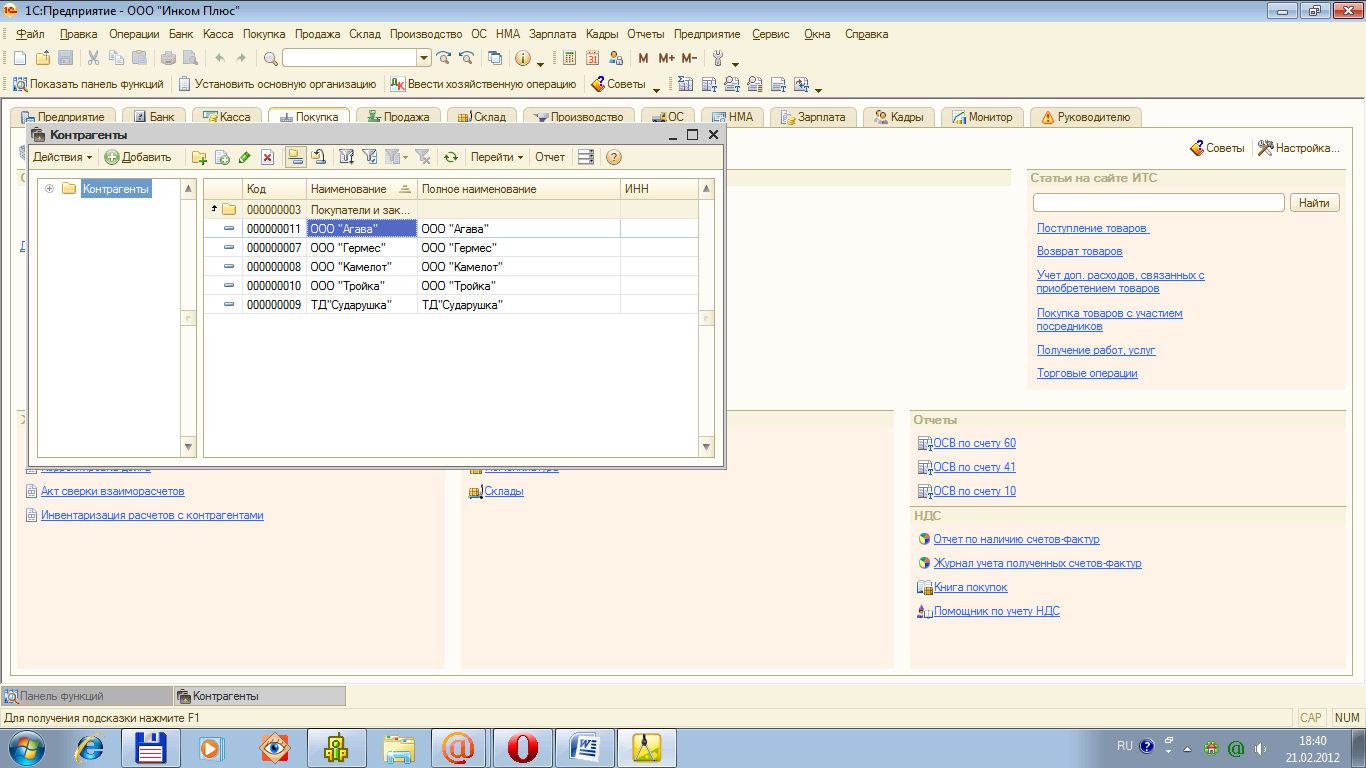This screenshot has height=768, width=1366.
Task: Switch to the Банк tab
Action: [154, 117]
